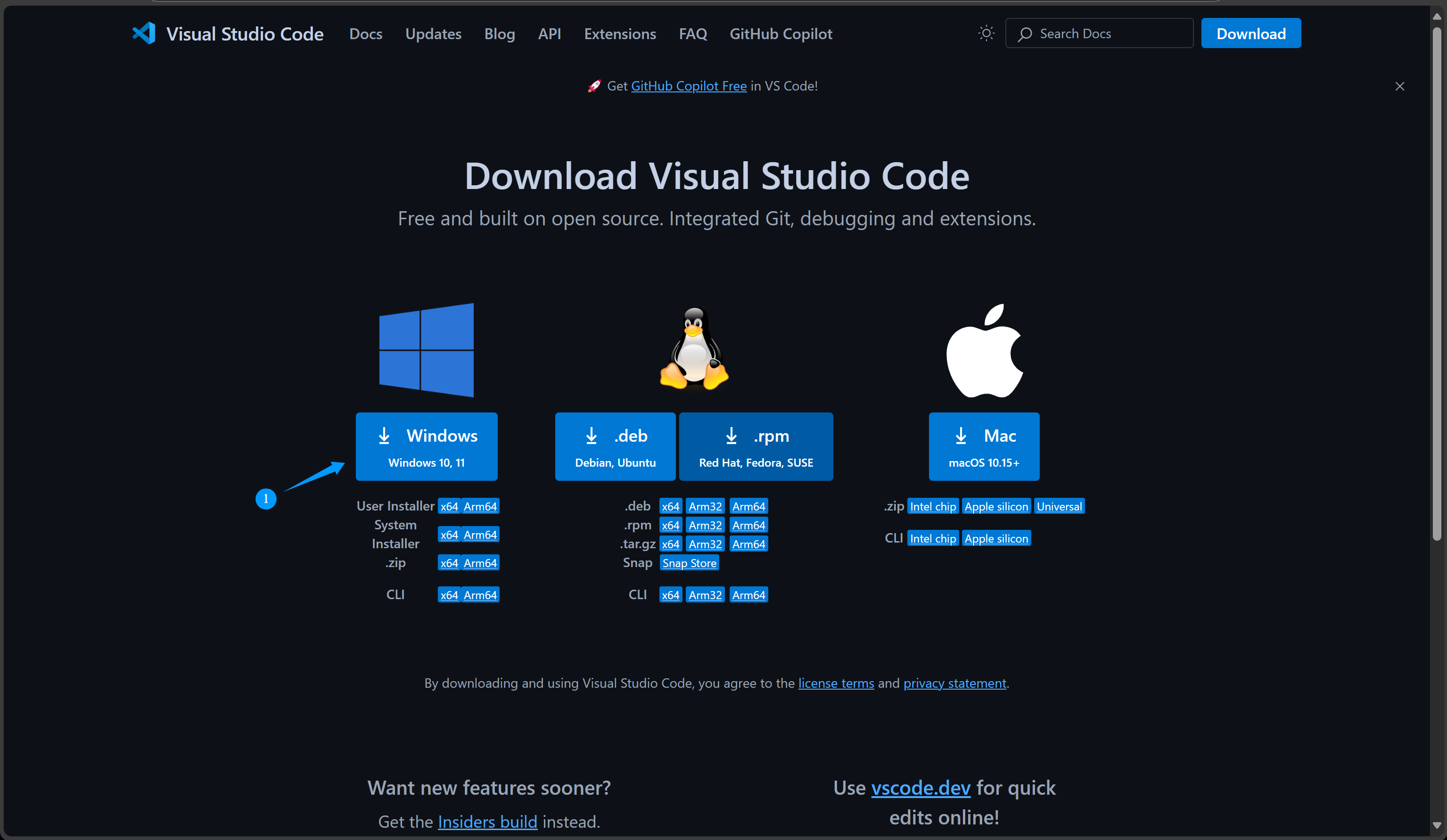1447x840 pixels.
Task: Open the Docs menu item
Action: click(365, 34)
